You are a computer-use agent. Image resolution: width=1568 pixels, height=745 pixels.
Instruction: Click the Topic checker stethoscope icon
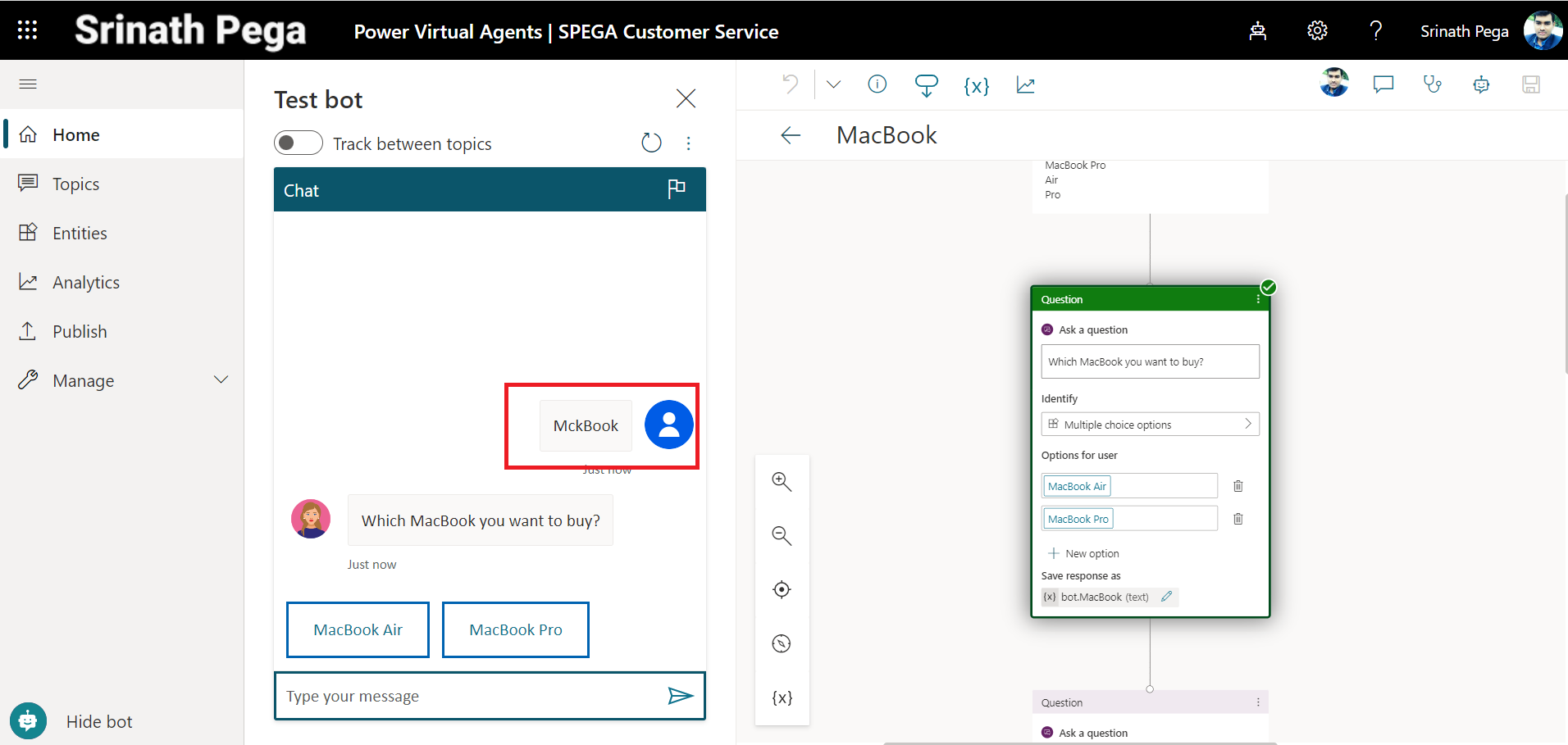coord(1432,84)
